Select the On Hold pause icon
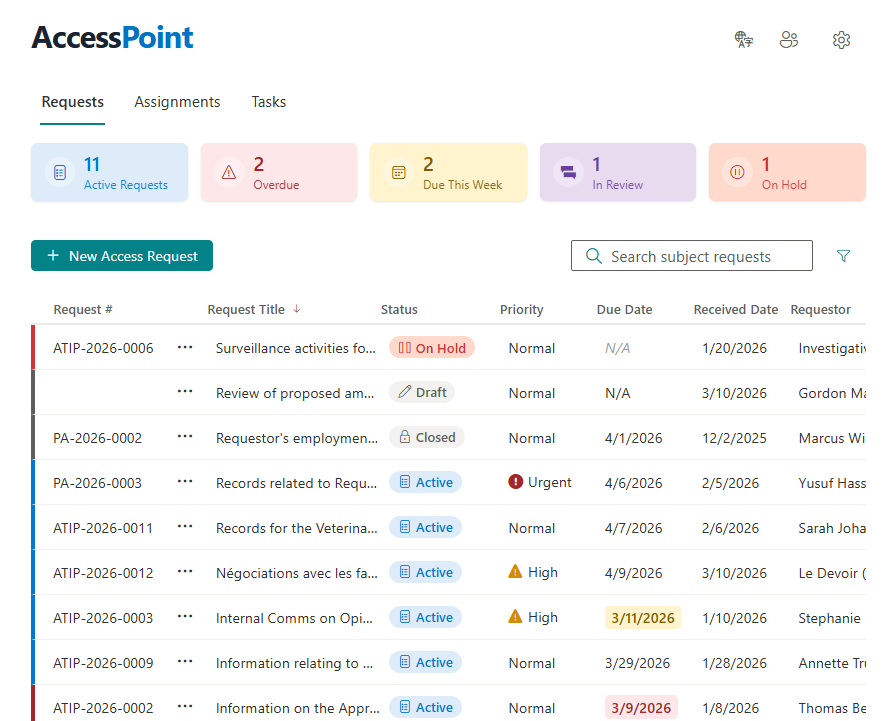Image resolution: width=888 pixels, height=721 pixels. pos(737,171)
